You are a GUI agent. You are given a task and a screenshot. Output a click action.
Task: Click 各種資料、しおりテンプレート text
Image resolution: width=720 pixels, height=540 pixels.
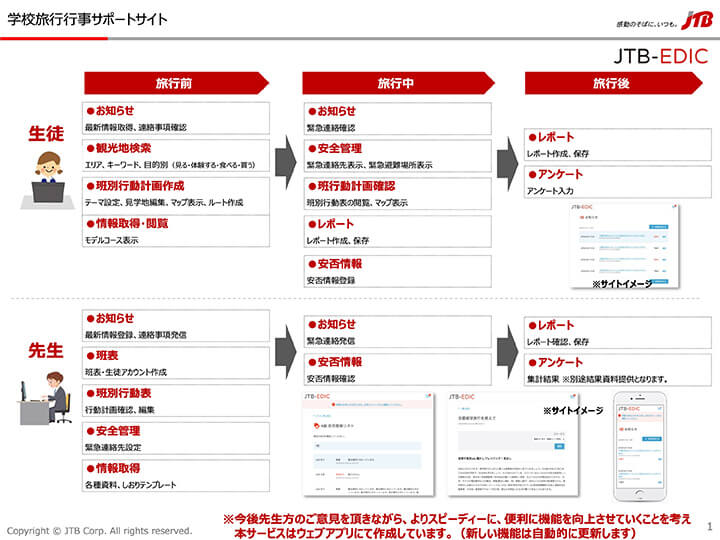tap(130, 485)
